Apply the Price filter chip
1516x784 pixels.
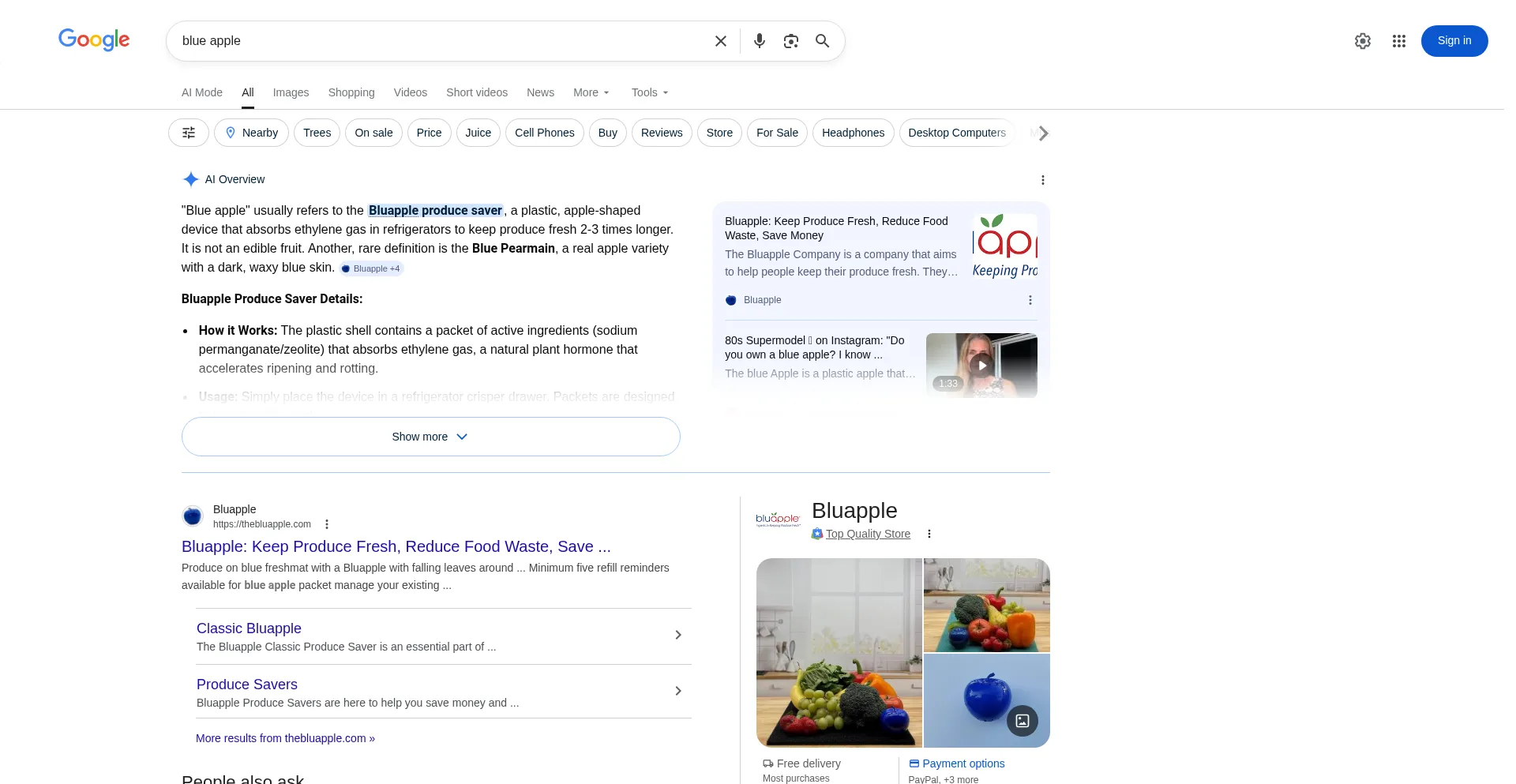click(429, 133)
